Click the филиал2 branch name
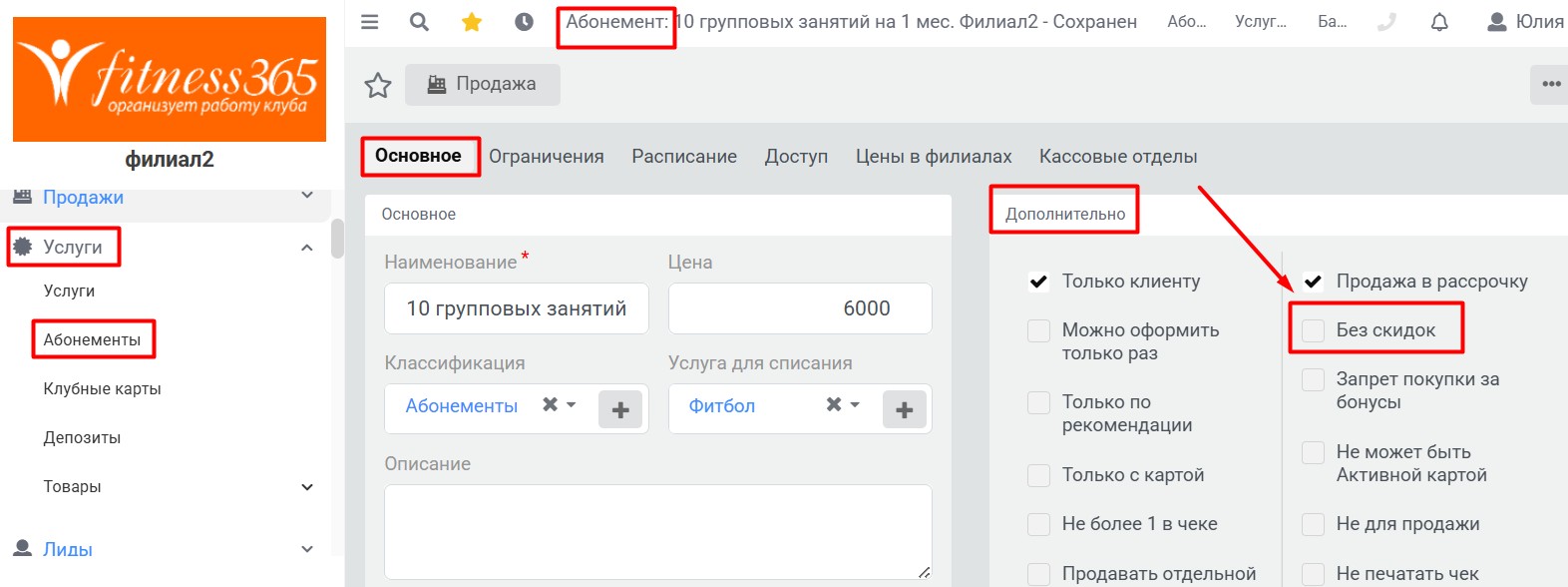This screenshot has height=587, width=1568. [x=170, y=160]
